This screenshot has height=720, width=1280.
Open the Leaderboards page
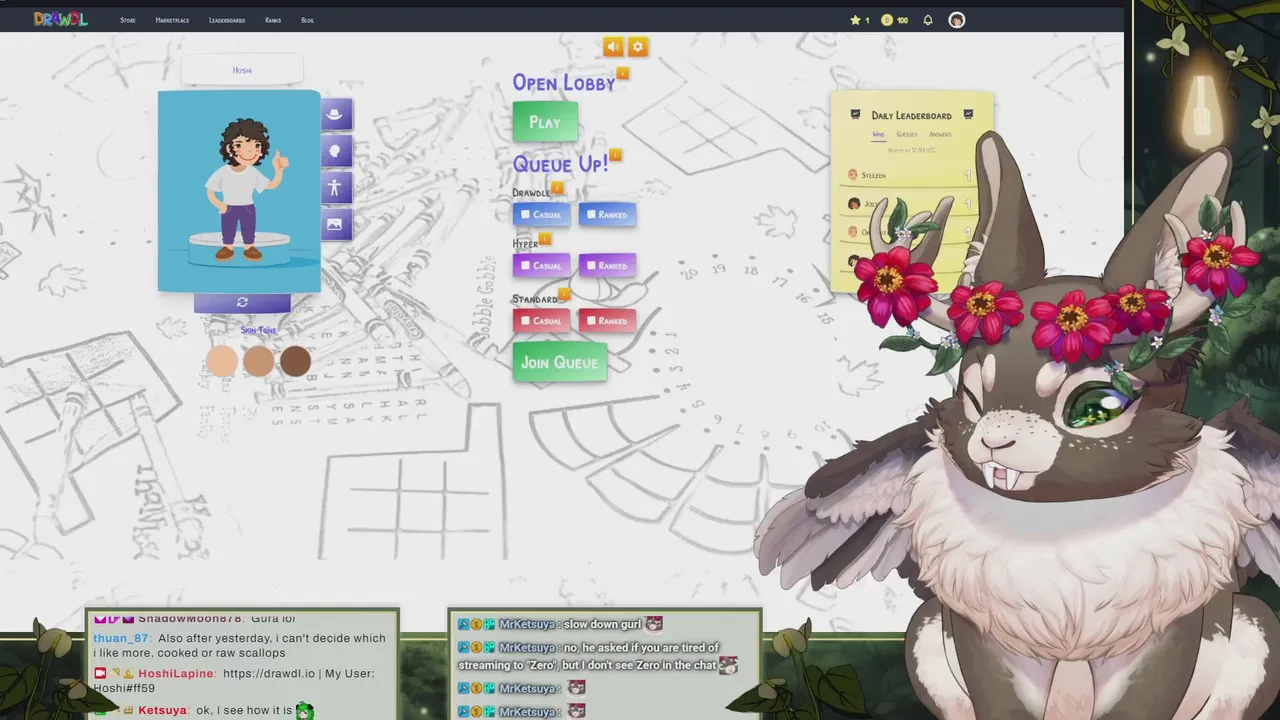[x=227, y=20]
